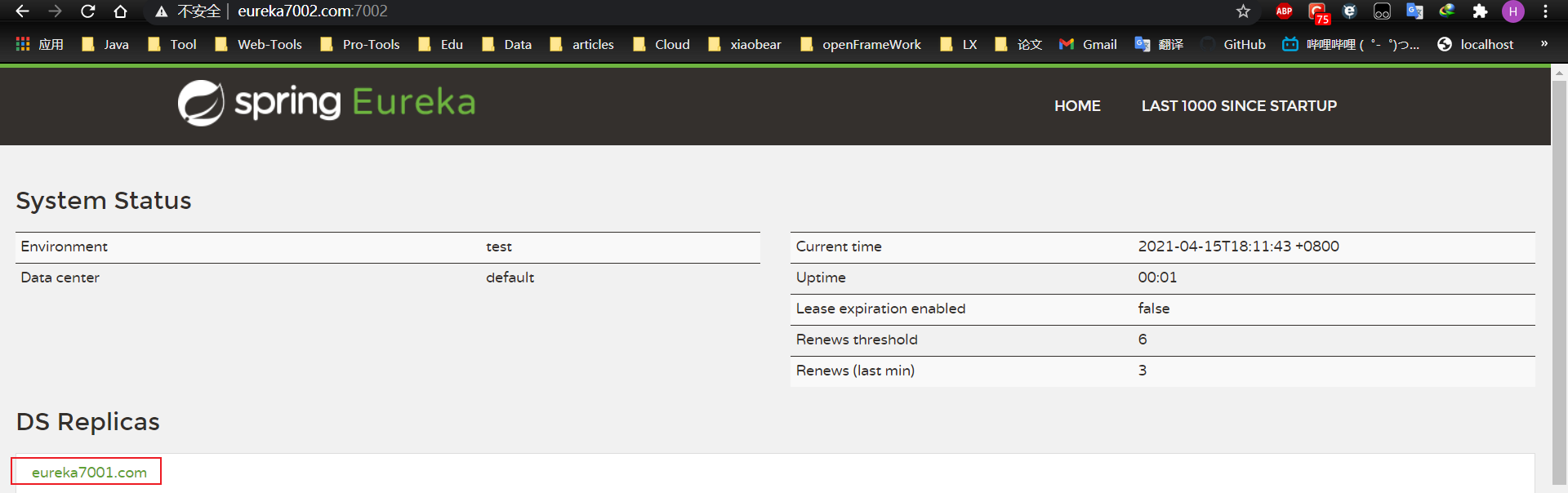Open the articles bookmark folder
The height and width of the screenshot is (493, 1568).
point(581,44)
